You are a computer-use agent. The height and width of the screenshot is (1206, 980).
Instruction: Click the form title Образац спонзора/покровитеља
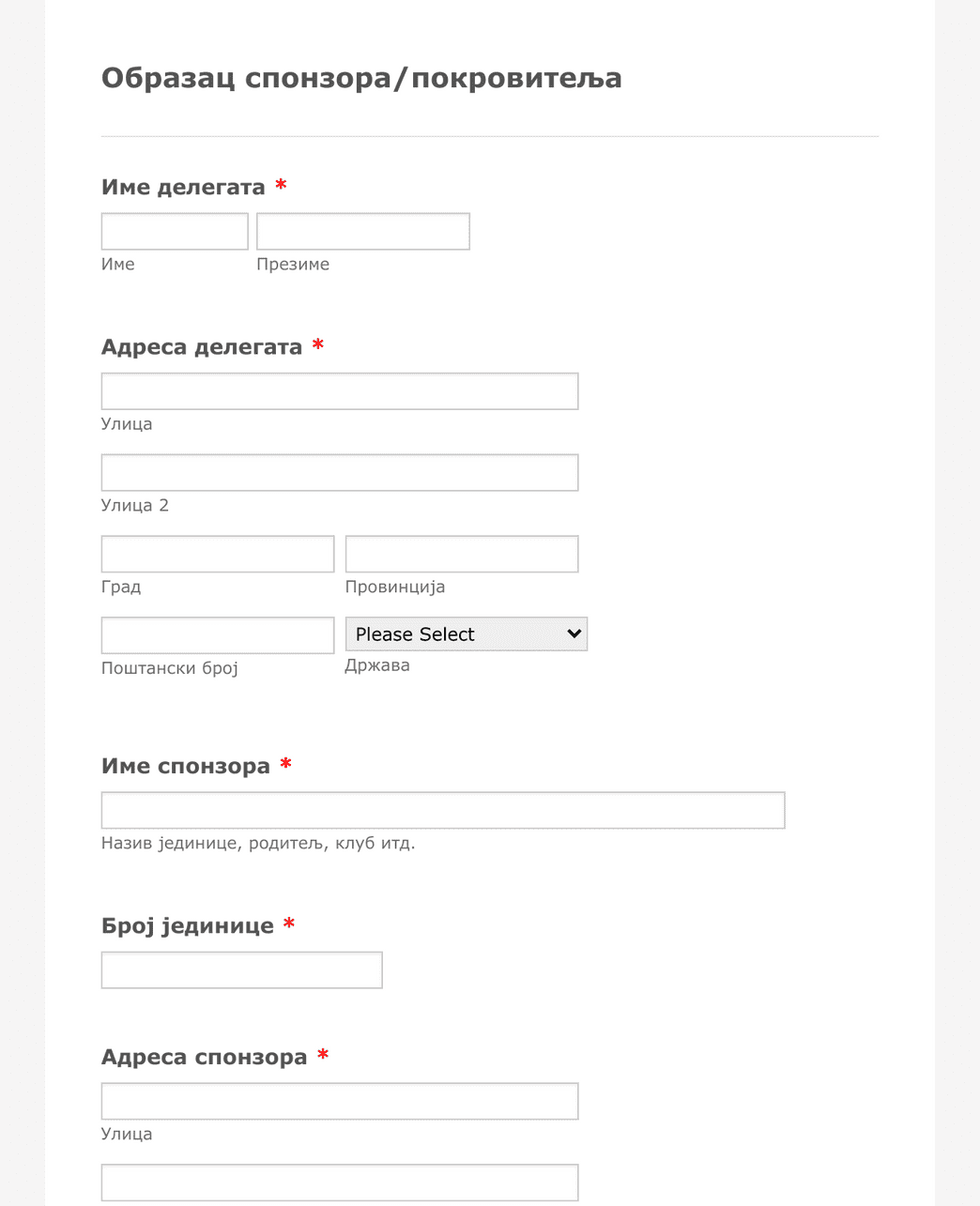coord(361,78)
